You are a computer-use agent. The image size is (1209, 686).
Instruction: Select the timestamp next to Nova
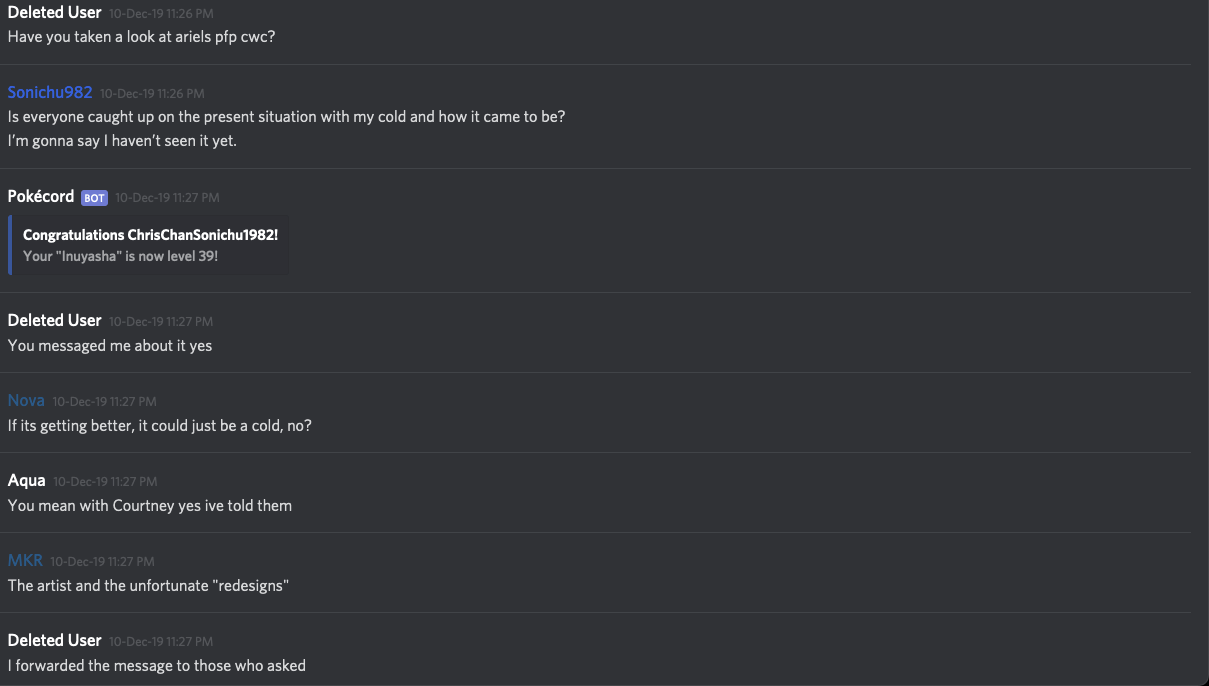(105, 402)
